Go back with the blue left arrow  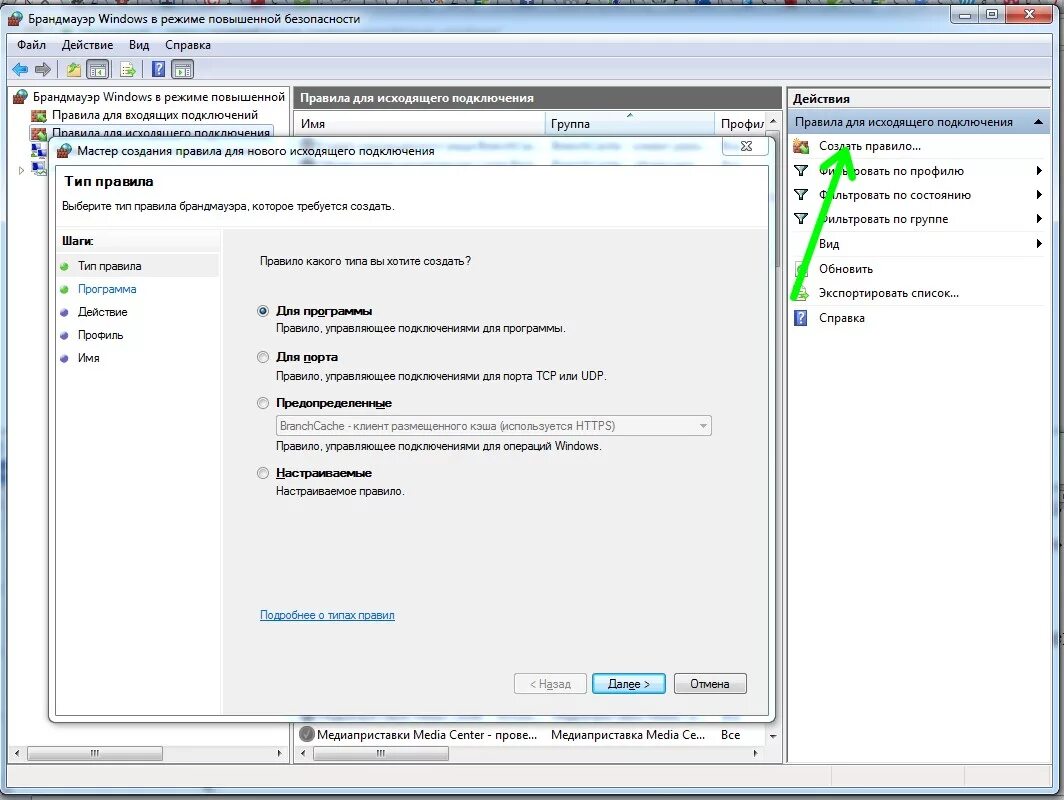pyautogui.click(x=20, y=69)
